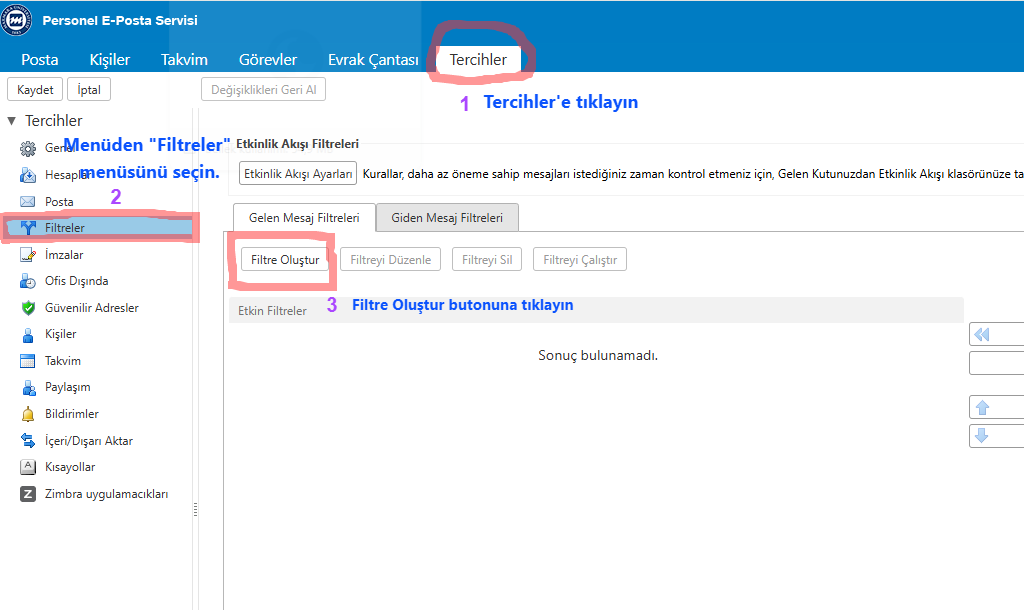
Task: Open Etkinlik Akışı Ayarları
Action: coord(298,174)
